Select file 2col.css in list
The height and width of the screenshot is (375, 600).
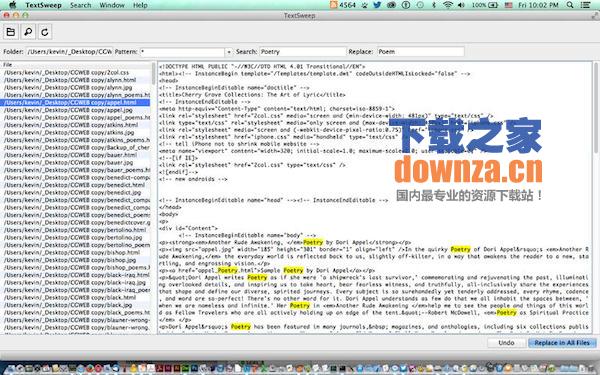pos(75,72)
